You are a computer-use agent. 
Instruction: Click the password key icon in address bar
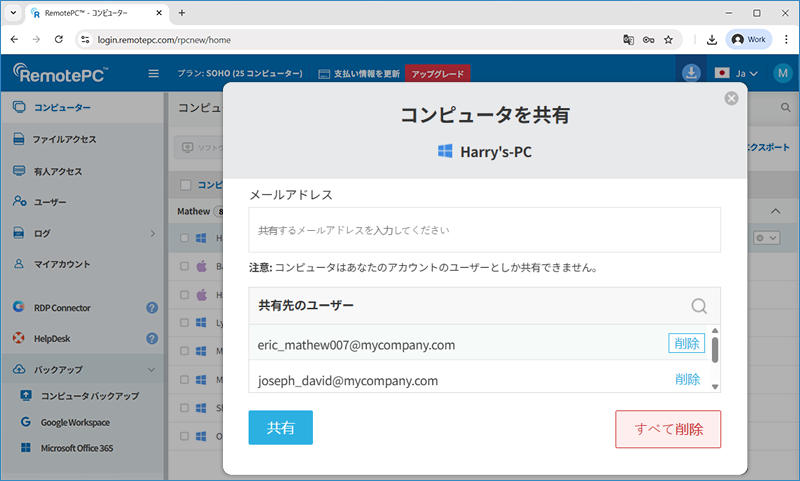tap(648, 39)
